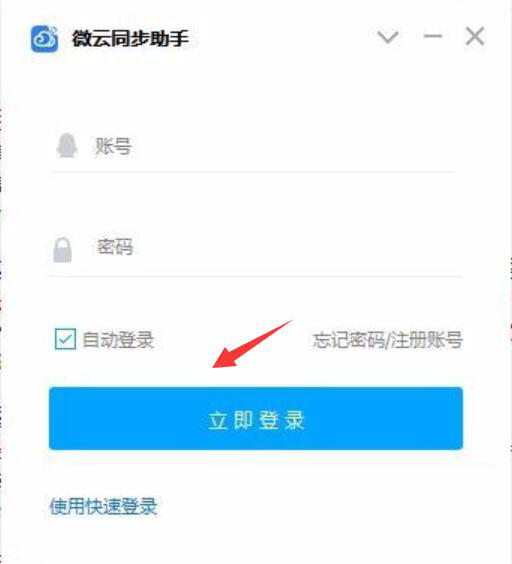512x564 pixels.
Task: Click the underline beneath the 账号 field
Action: click(x=253, y=172)
